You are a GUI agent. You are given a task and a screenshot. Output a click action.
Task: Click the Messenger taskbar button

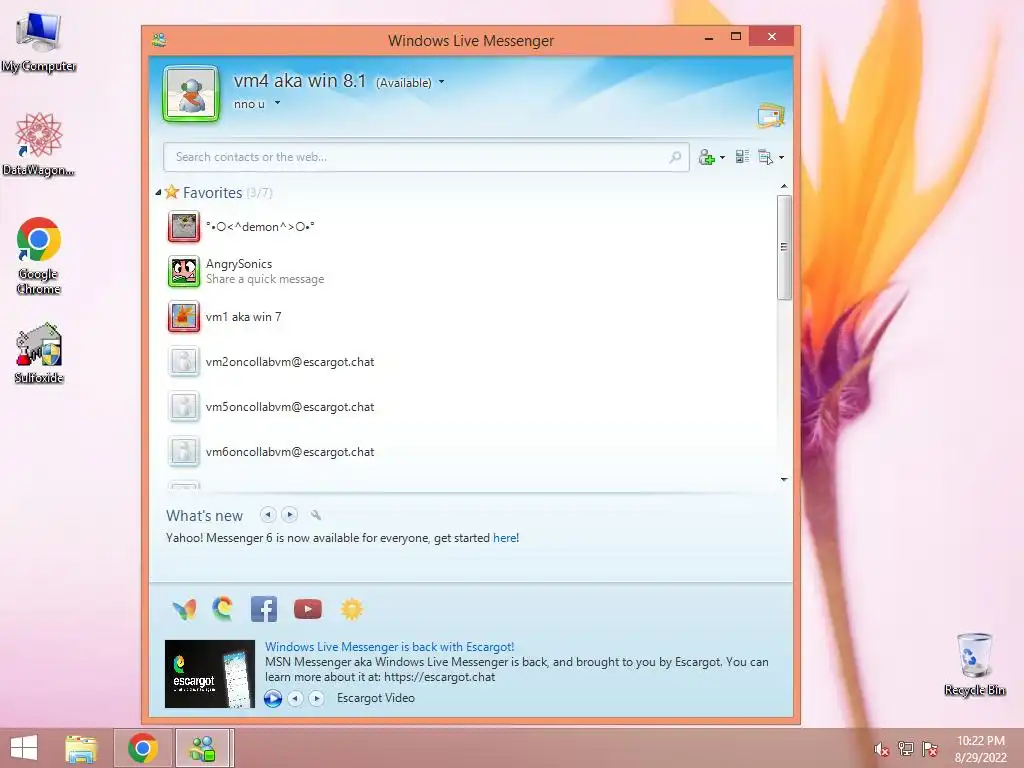pyautogui.click(x=203, y=748)
